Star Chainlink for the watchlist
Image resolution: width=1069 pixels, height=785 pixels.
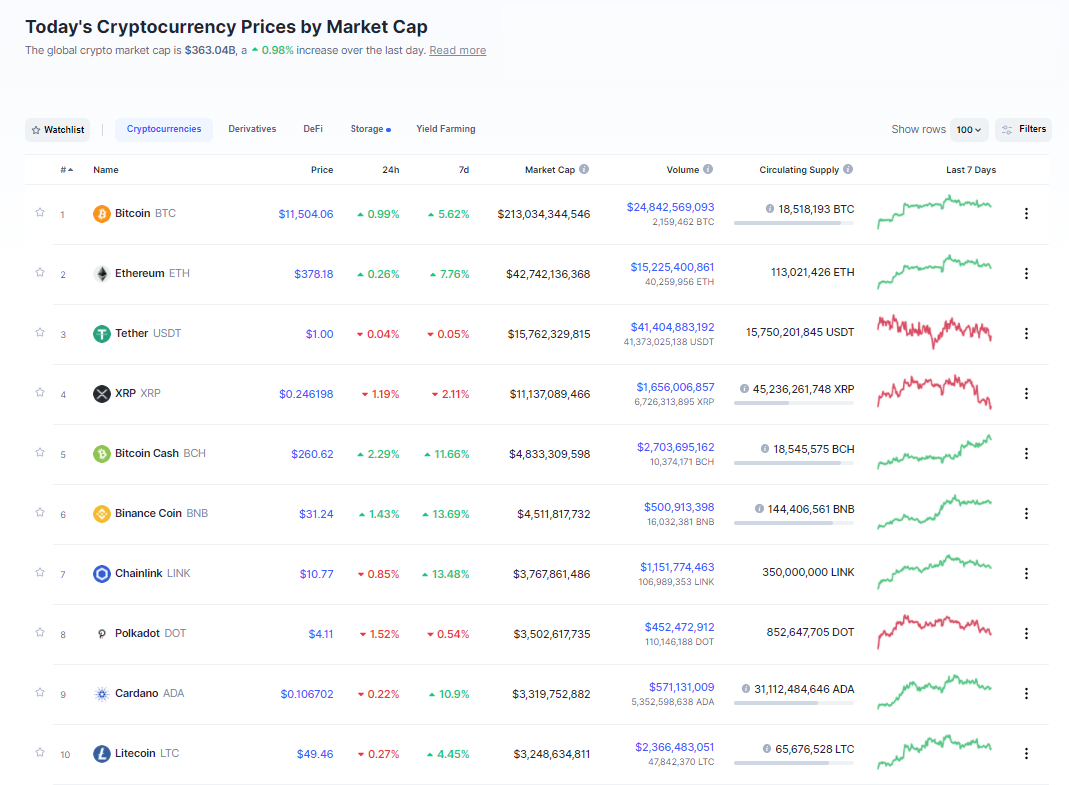coord(40,573)
